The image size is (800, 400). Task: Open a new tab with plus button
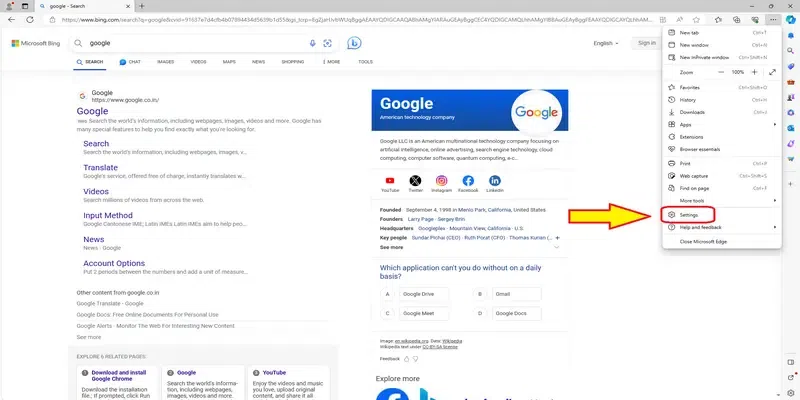(x=142, y=6)
